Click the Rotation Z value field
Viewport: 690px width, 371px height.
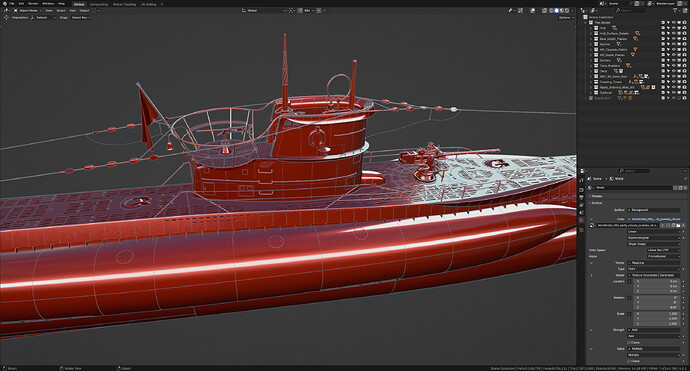coord(657,307)
